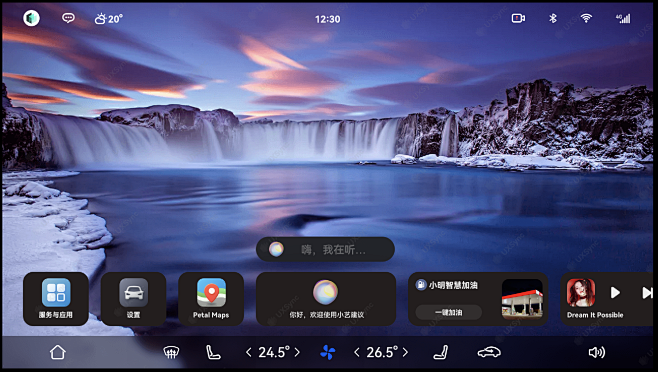Toggle the Bluetooth status icon
The height and width of the screenshot is (372, 658).
553,18
